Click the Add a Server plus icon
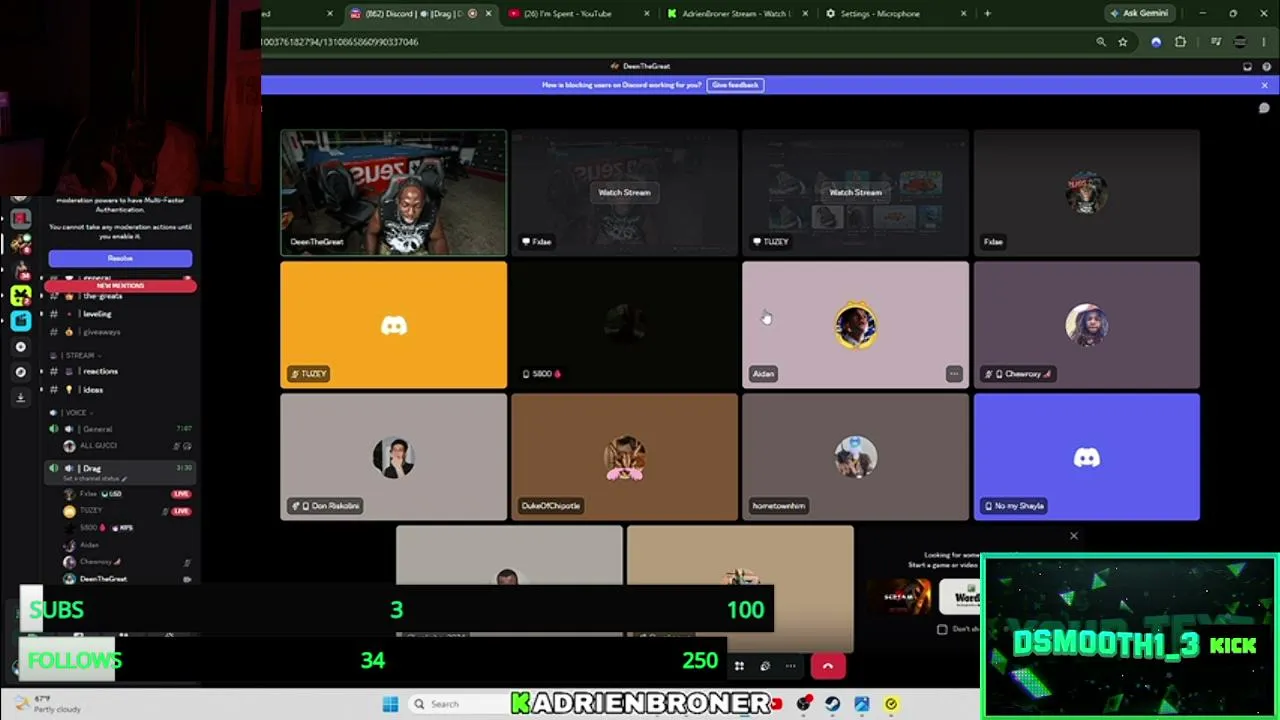Image resolution: width=1280 pixels, height=720 pixels. coord(21,347)
